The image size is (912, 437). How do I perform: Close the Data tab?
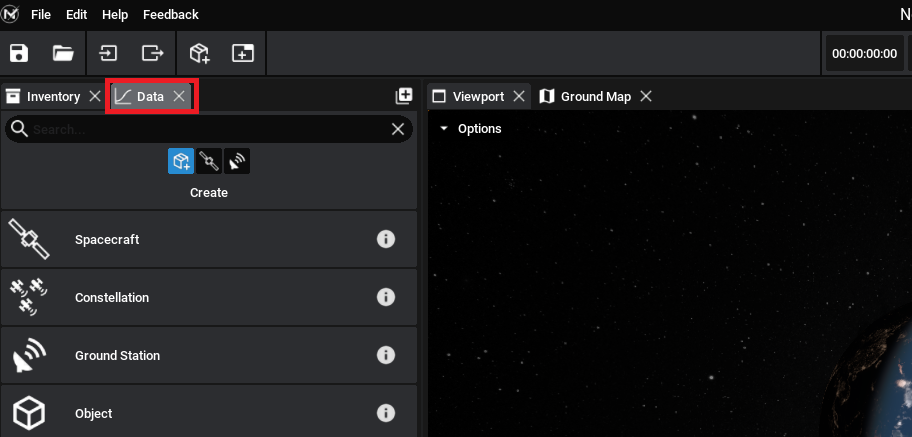tap(179, 97)
